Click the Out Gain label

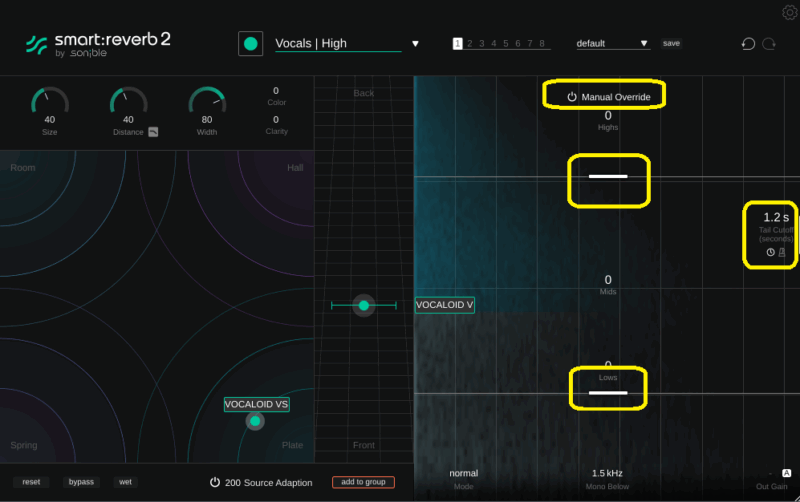tap(771, 487)
